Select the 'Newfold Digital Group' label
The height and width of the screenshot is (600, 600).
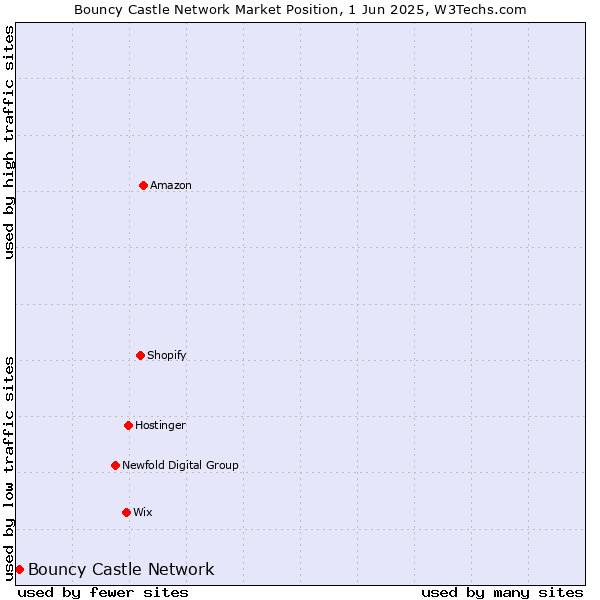pos(180,465)
